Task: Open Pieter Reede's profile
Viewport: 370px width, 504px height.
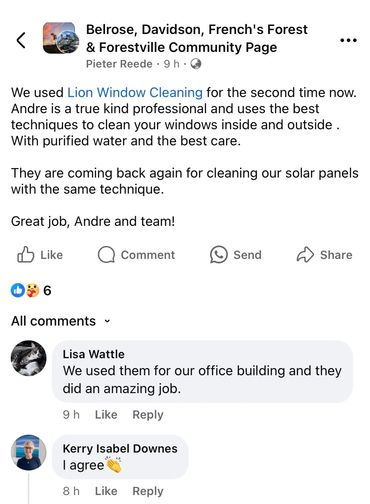Action: 119,64
